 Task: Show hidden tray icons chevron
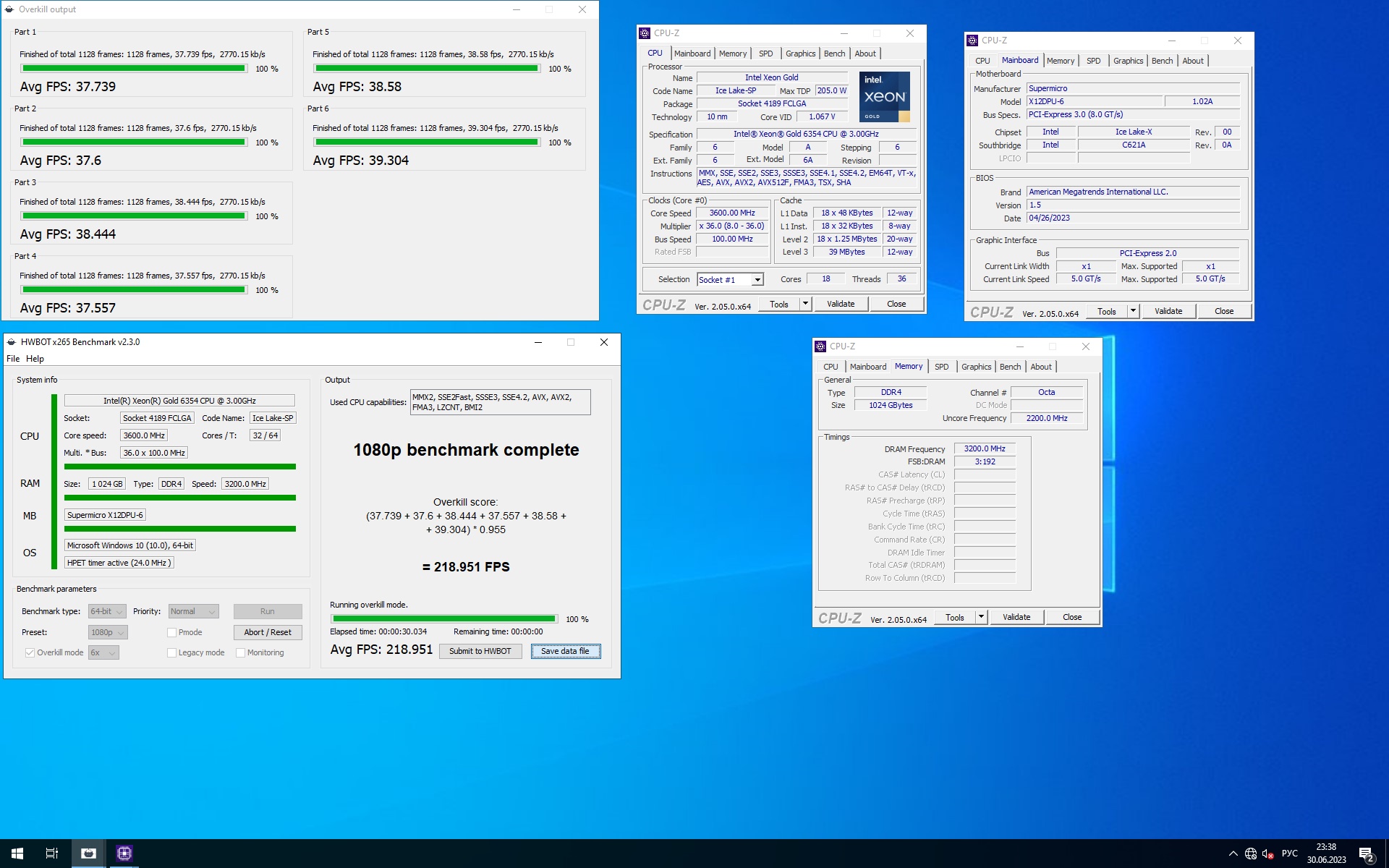(1233, 854)
